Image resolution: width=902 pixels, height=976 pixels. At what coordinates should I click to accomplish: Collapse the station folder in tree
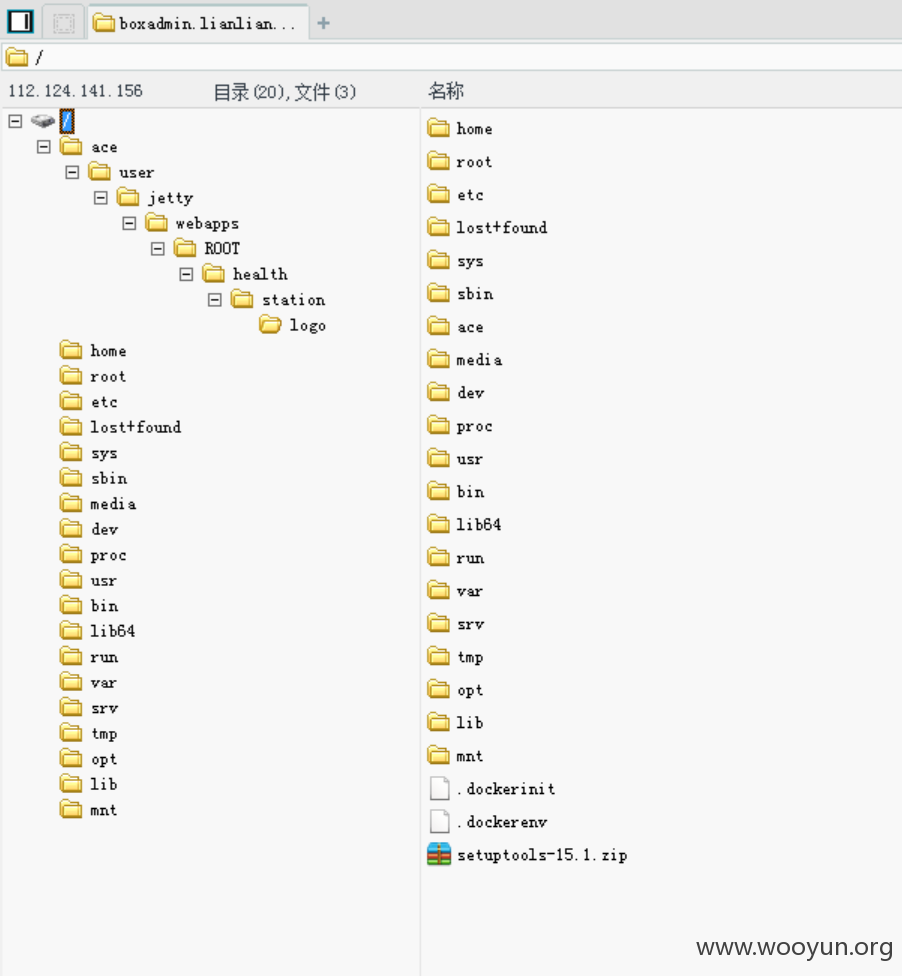(x=215, y=299)
